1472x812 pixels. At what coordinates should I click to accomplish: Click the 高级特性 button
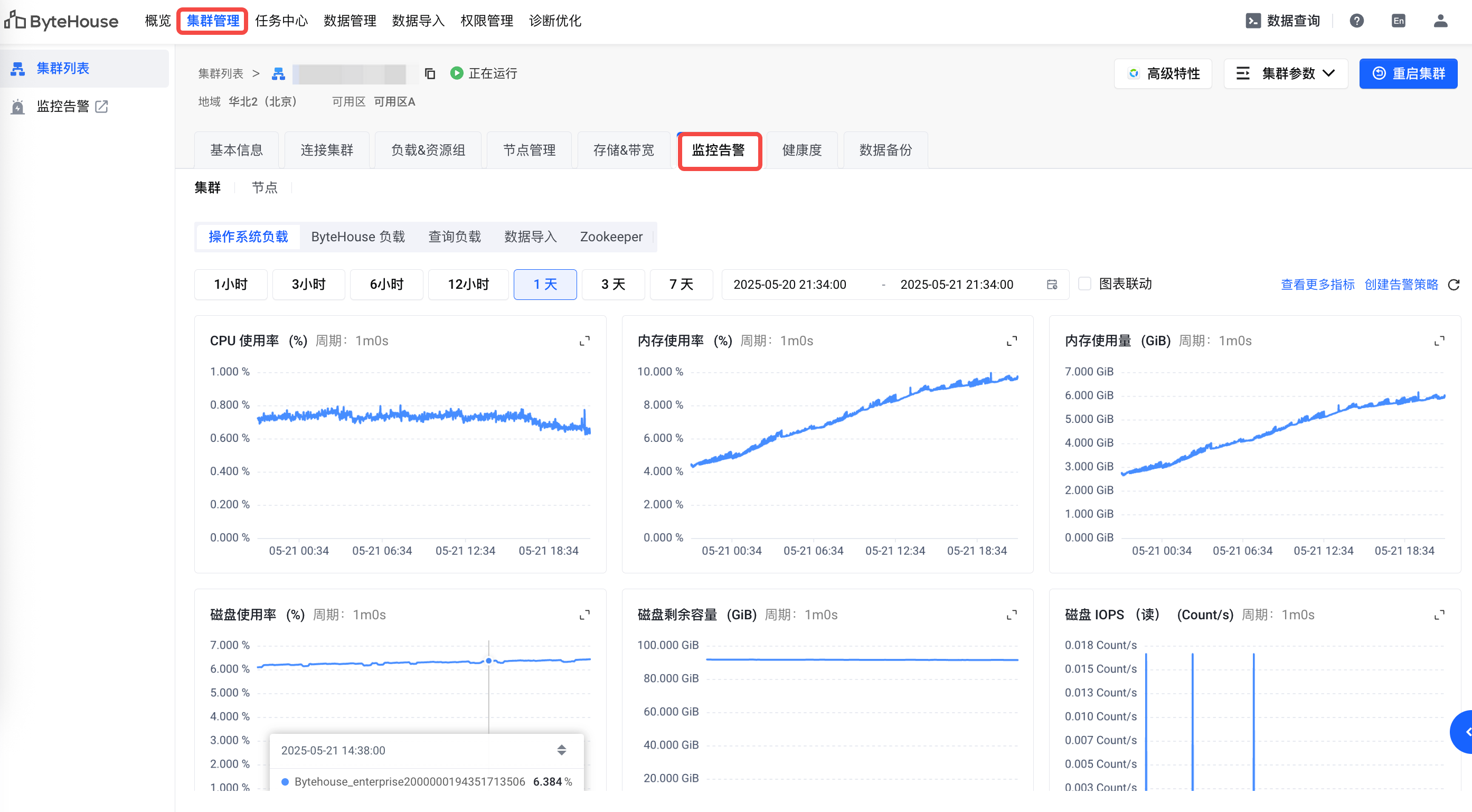1163,73
